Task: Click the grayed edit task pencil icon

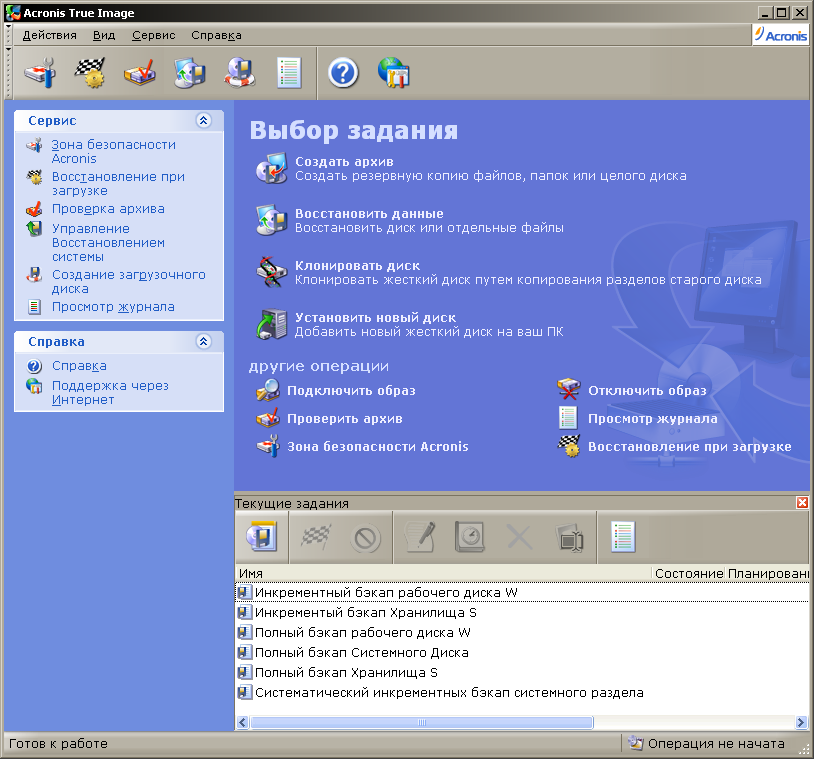Action: coord(419,537)
